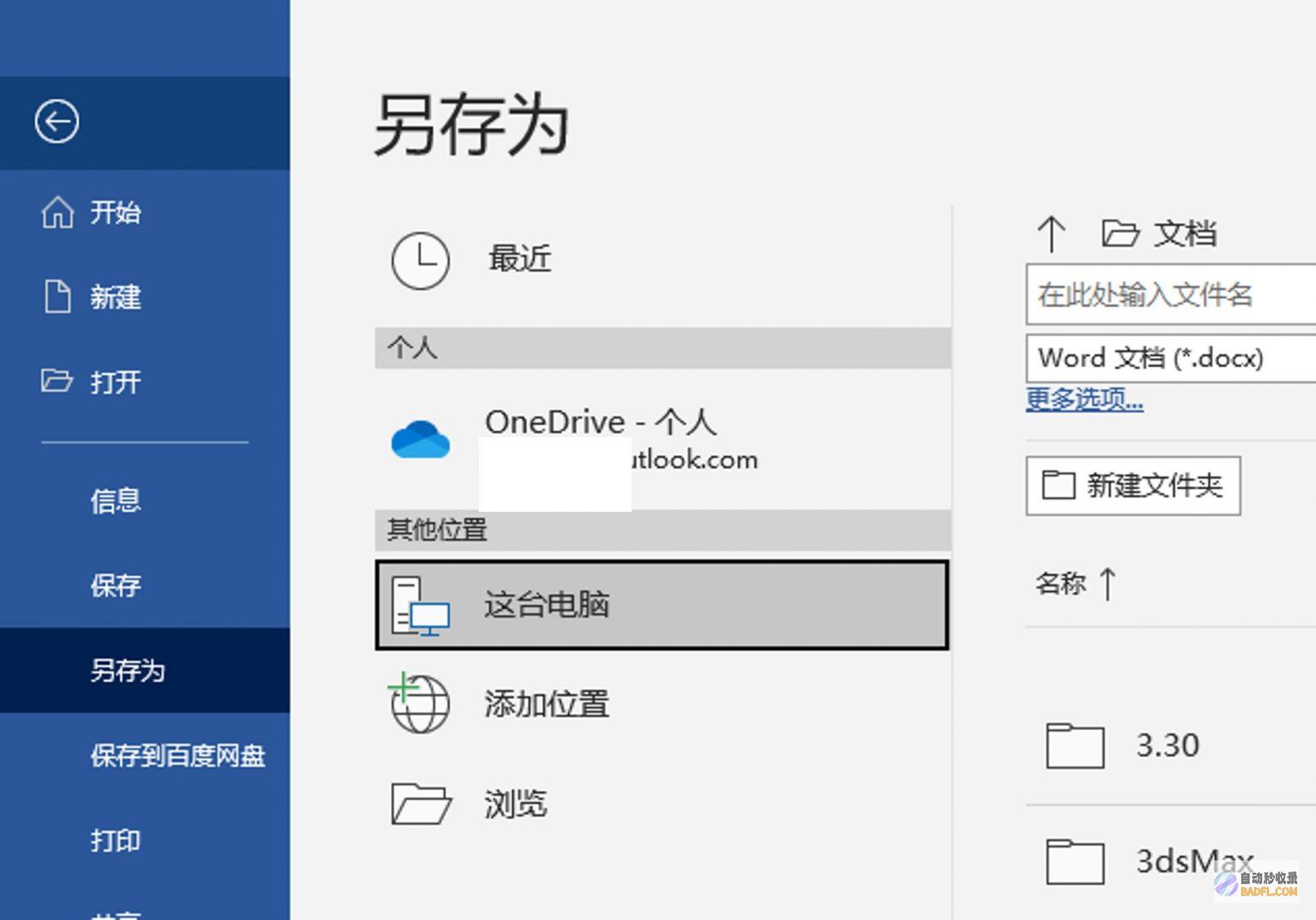Click the folder icon of 3.30
The height and width of the screenshot is (920, 1316).
coord(1075,745)
